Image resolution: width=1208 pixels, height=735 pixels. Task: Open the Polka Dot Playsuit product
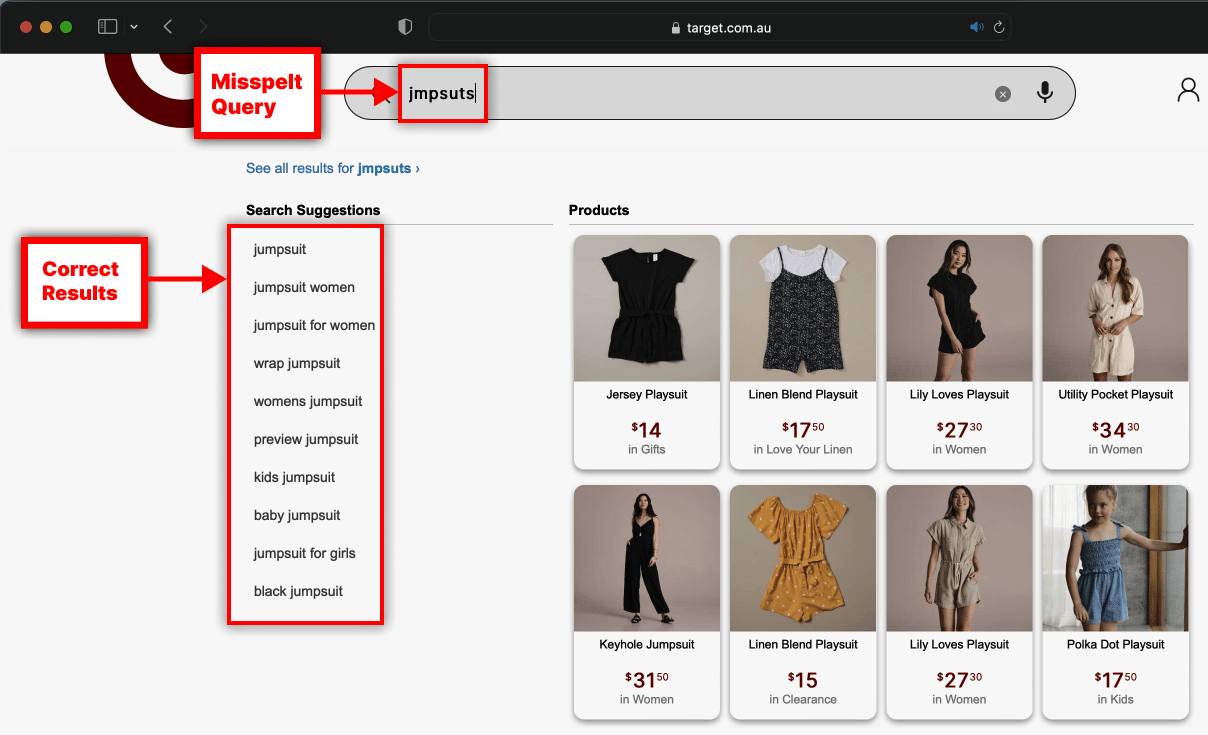point(1115,600)
